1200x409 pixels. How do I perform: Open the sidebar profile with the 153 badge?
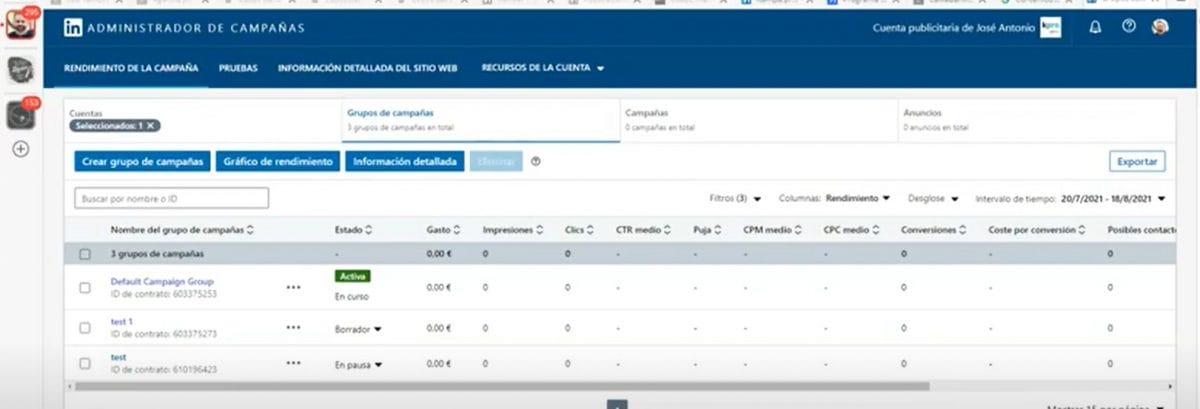[x=20, y=114]
